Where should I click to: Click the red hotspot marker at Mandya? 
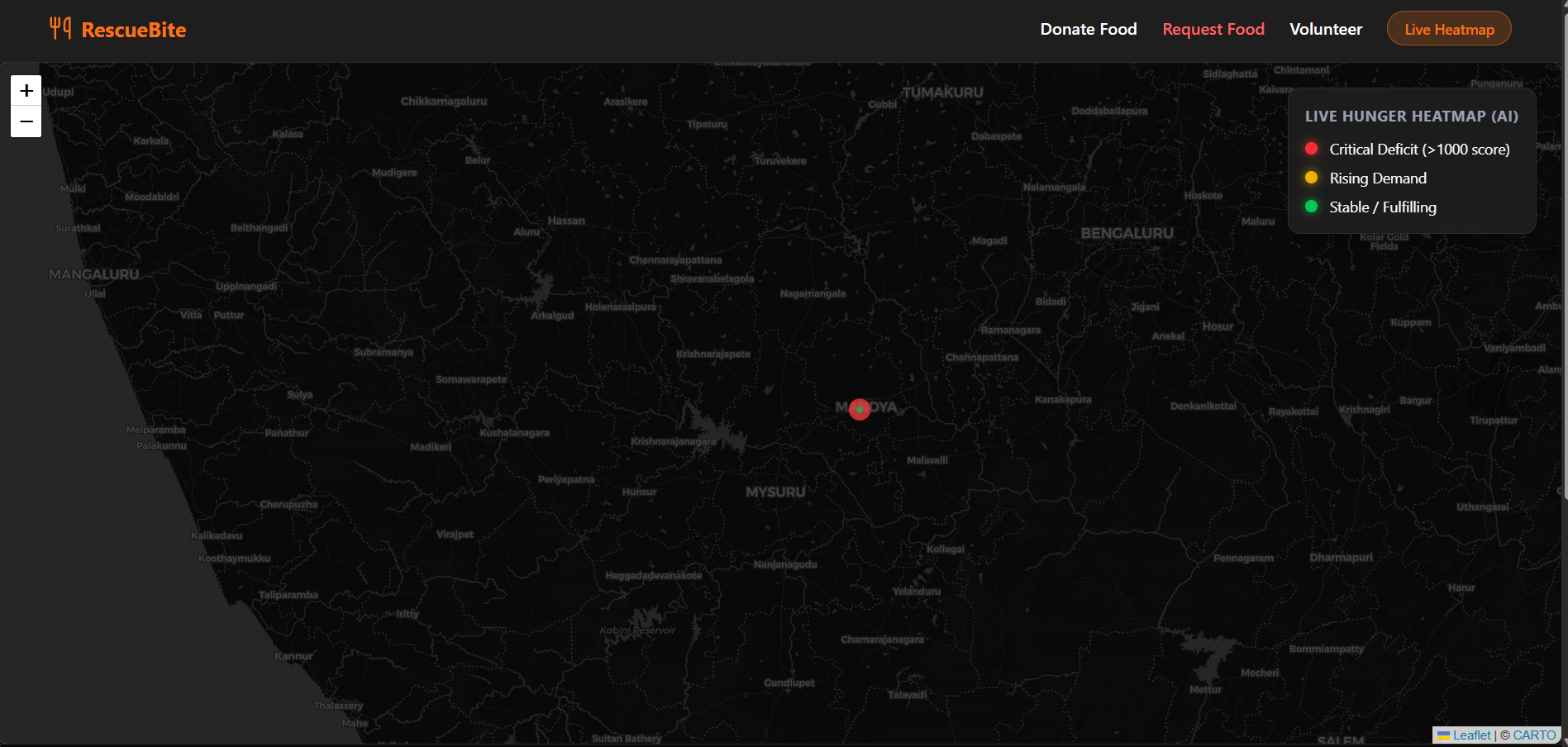point(860,409)
